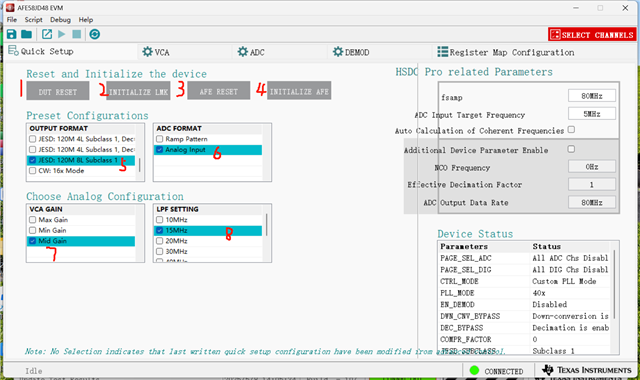
Task: Select the PAGE_SEL_DIG row
Action: point(524,269)
